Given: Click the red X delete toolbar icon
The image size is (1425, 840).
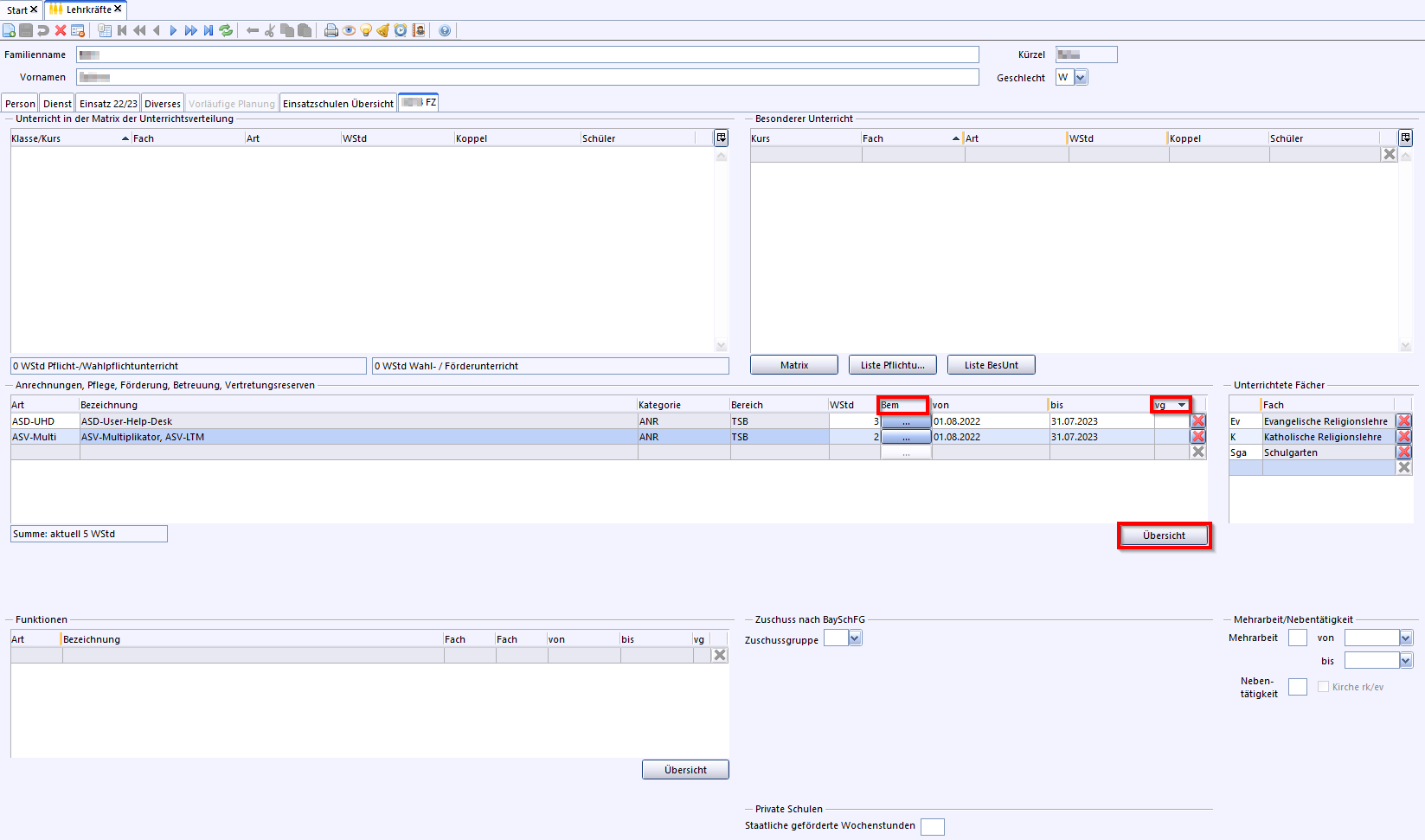Looking at the screenshot, I should [x=61, y=30].
